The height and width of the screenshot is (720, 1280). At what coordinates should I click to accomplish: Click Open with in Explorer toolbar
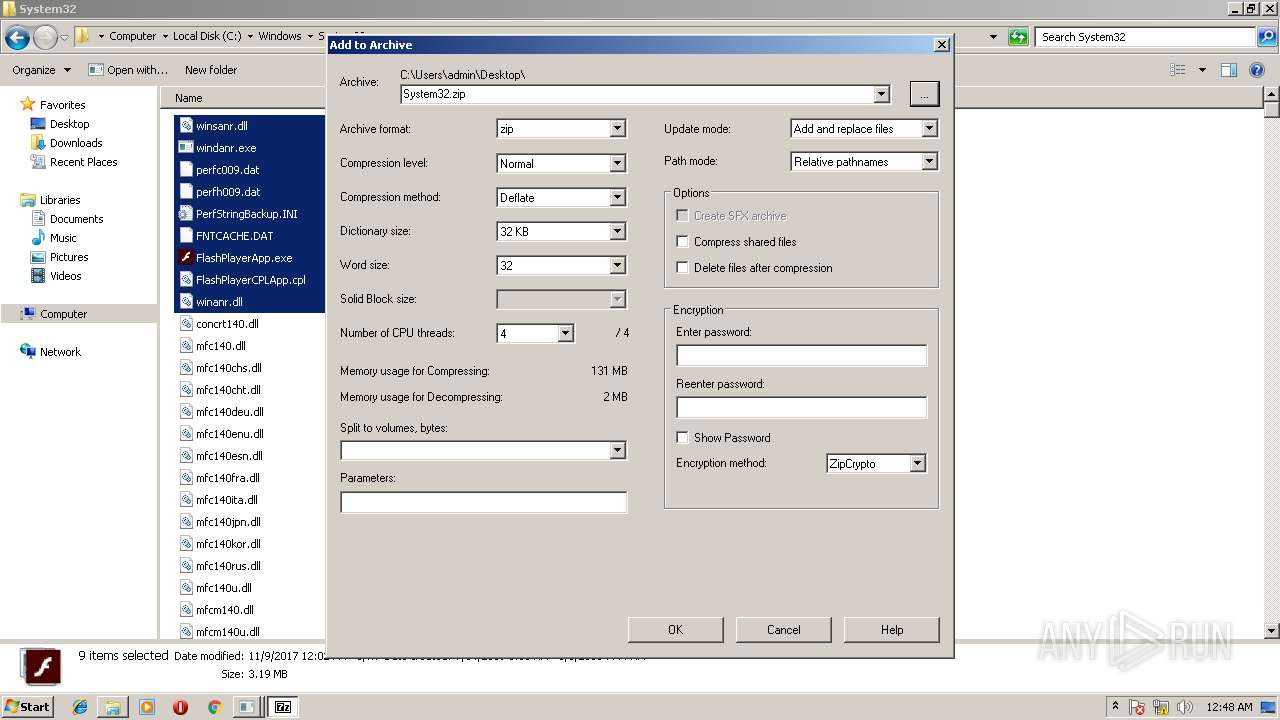tap(128, 70)
